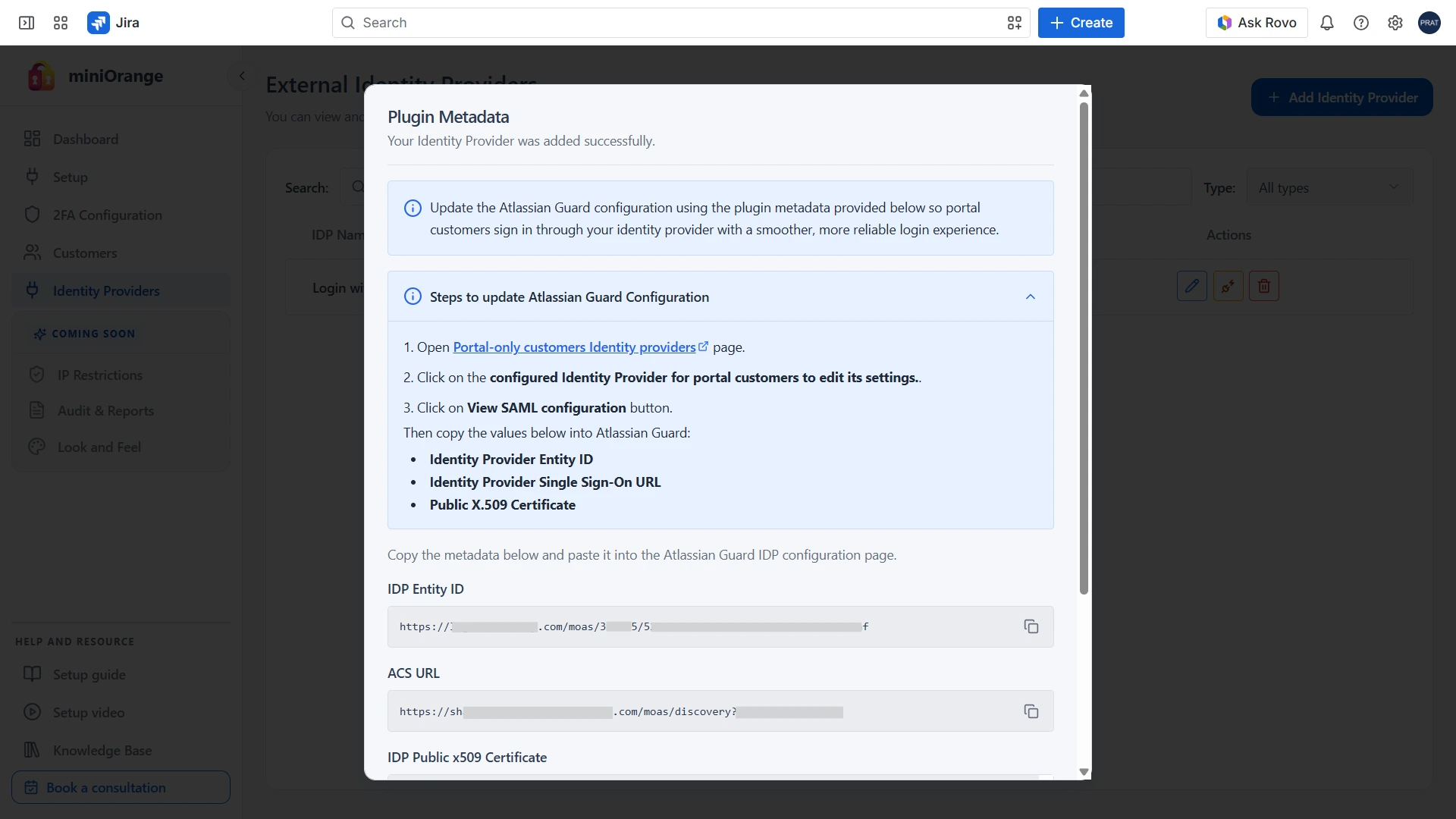Open IP Restrictions item
1456x819 pixels.
coord(121,375)
